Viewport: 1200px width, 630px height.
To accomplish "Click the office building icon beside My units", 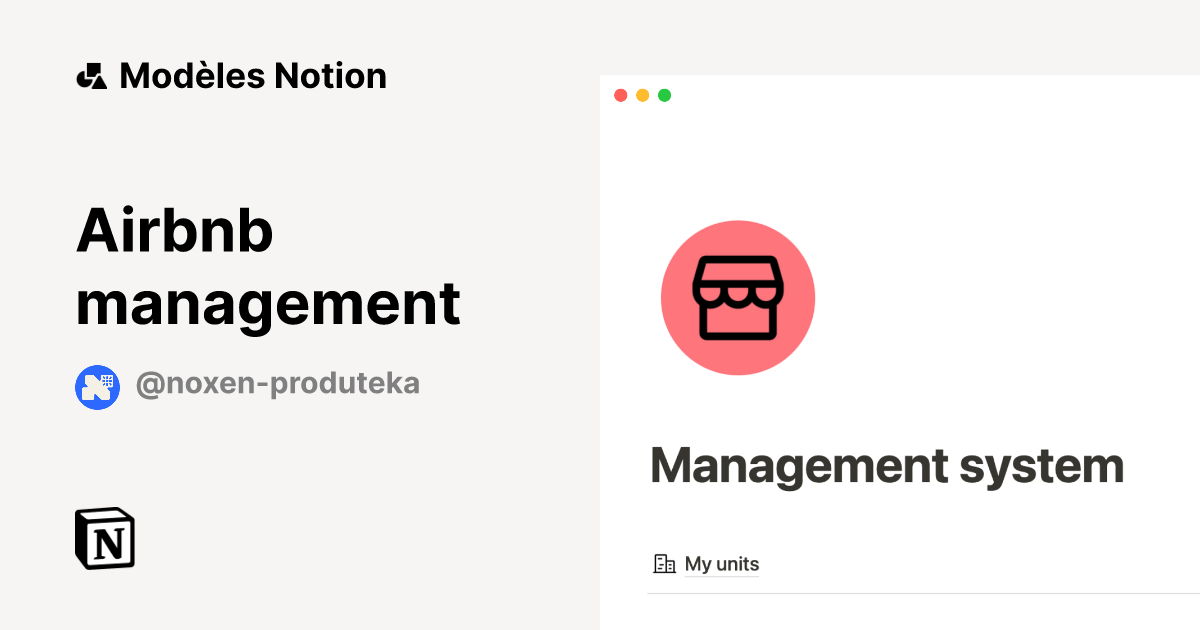I will tap(664, 564).
